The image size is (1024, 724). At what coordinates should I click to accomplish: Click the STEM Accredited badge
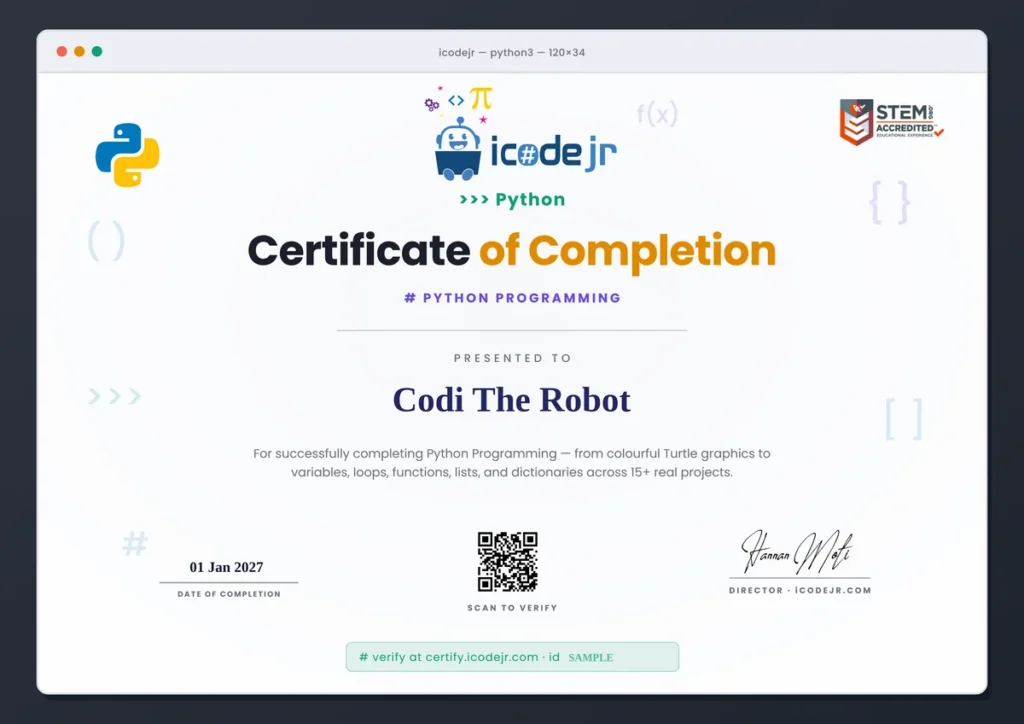tap(891, 121)
